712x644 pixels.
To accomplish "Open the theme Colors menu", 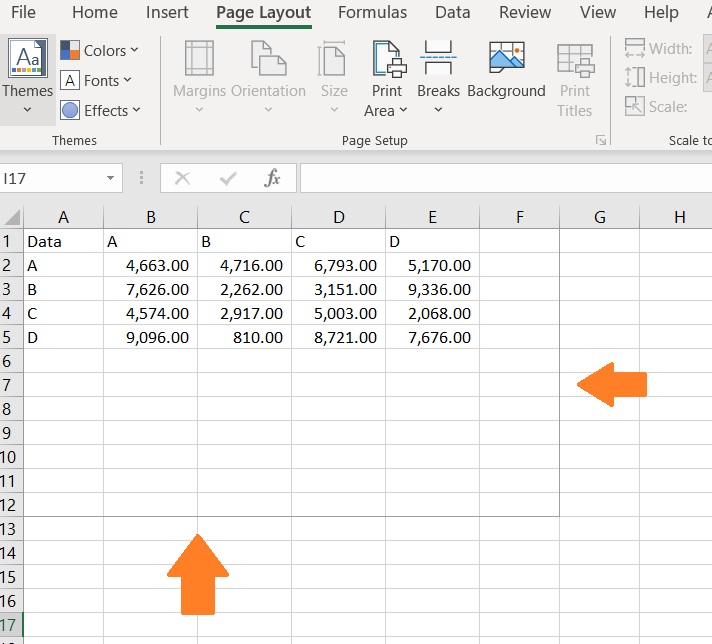I will tap(99, 50).
